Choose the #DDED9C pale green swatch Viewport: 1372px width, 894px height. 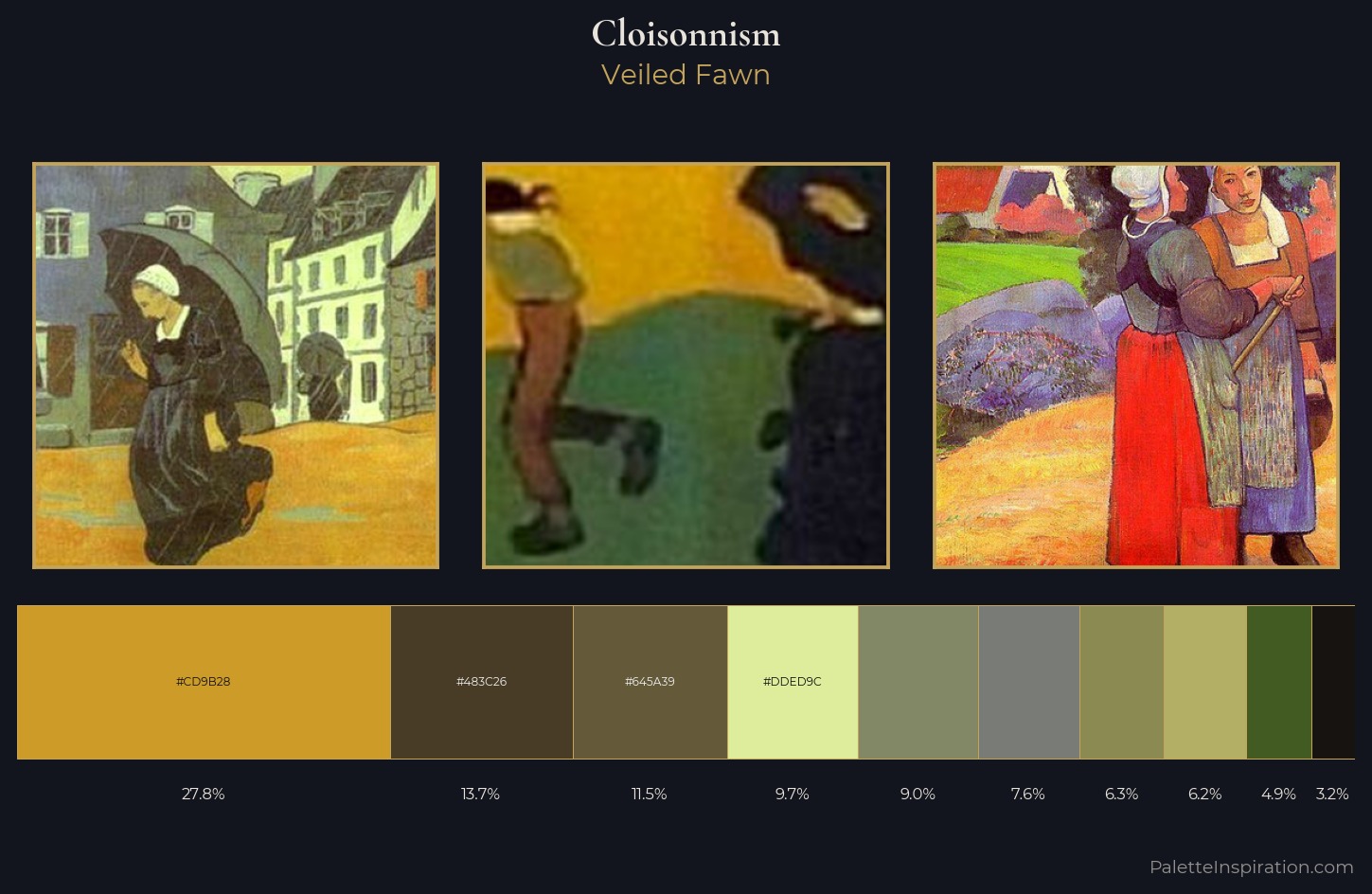[793, 682]
